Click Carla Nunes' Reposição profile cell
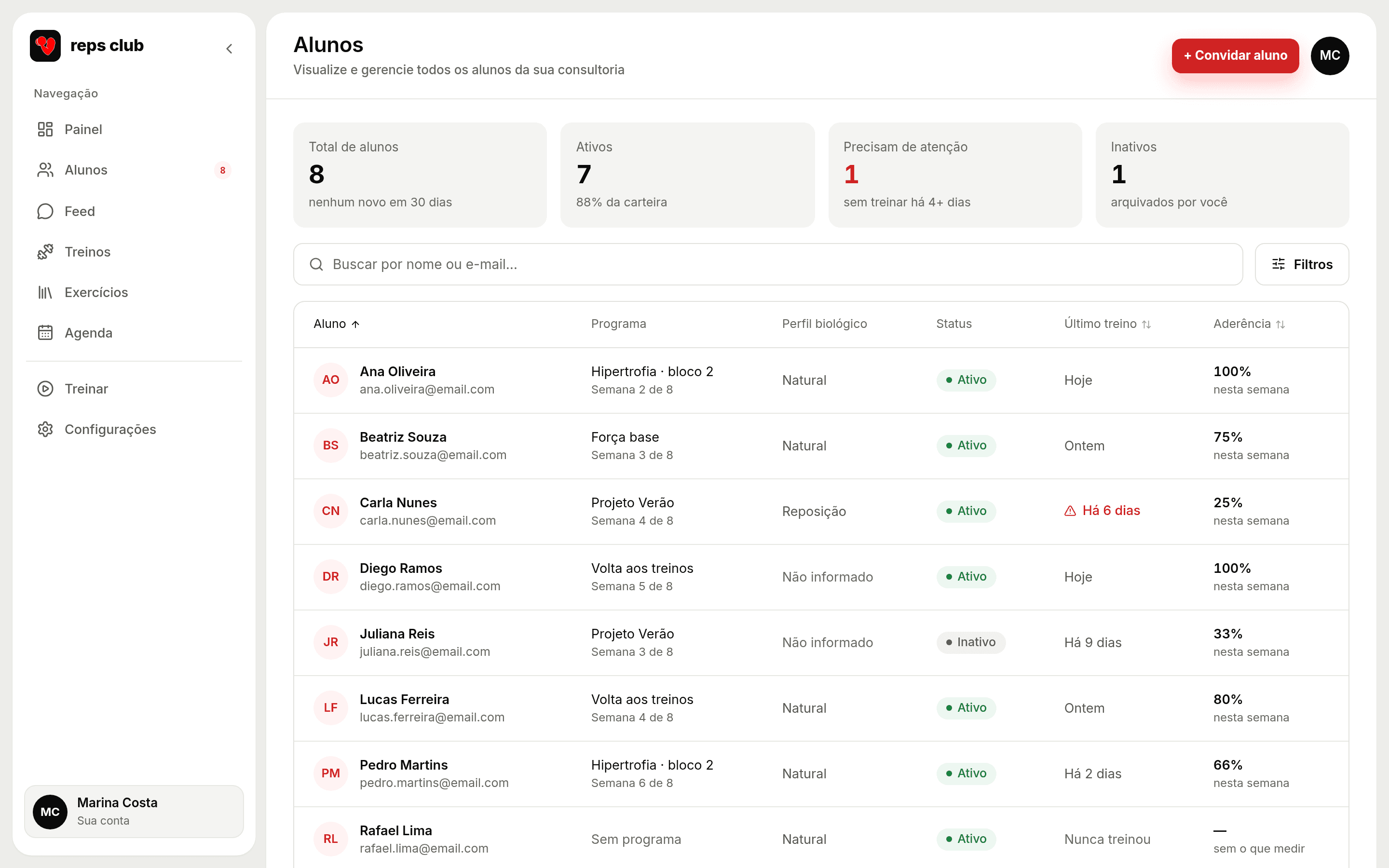 pyautogui.click(x=814, y=511)
